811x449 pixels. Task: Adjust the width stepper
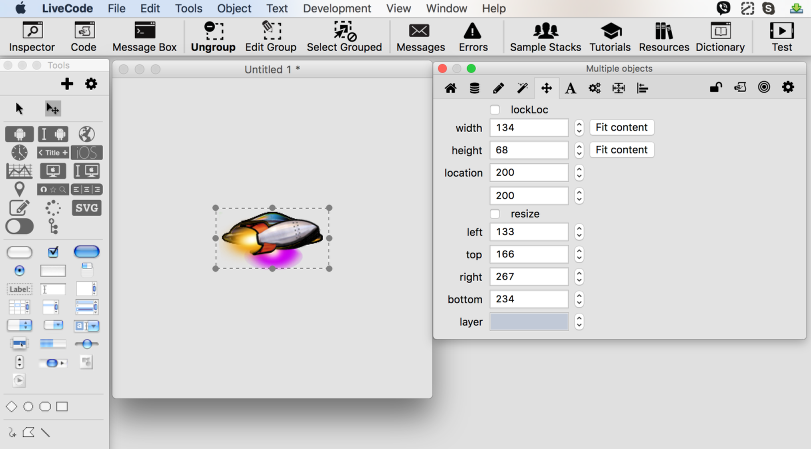(579, 128)
